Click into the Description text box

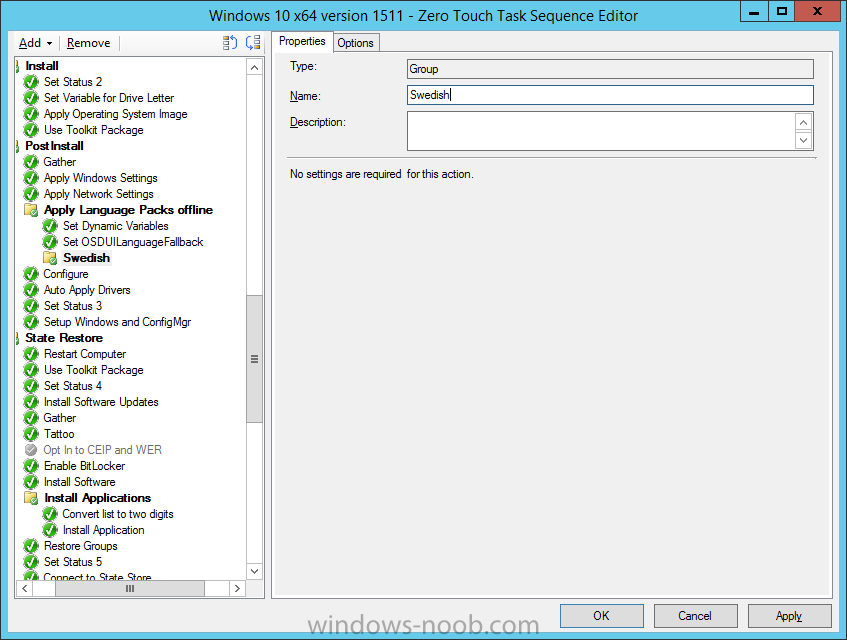(601, 131)
